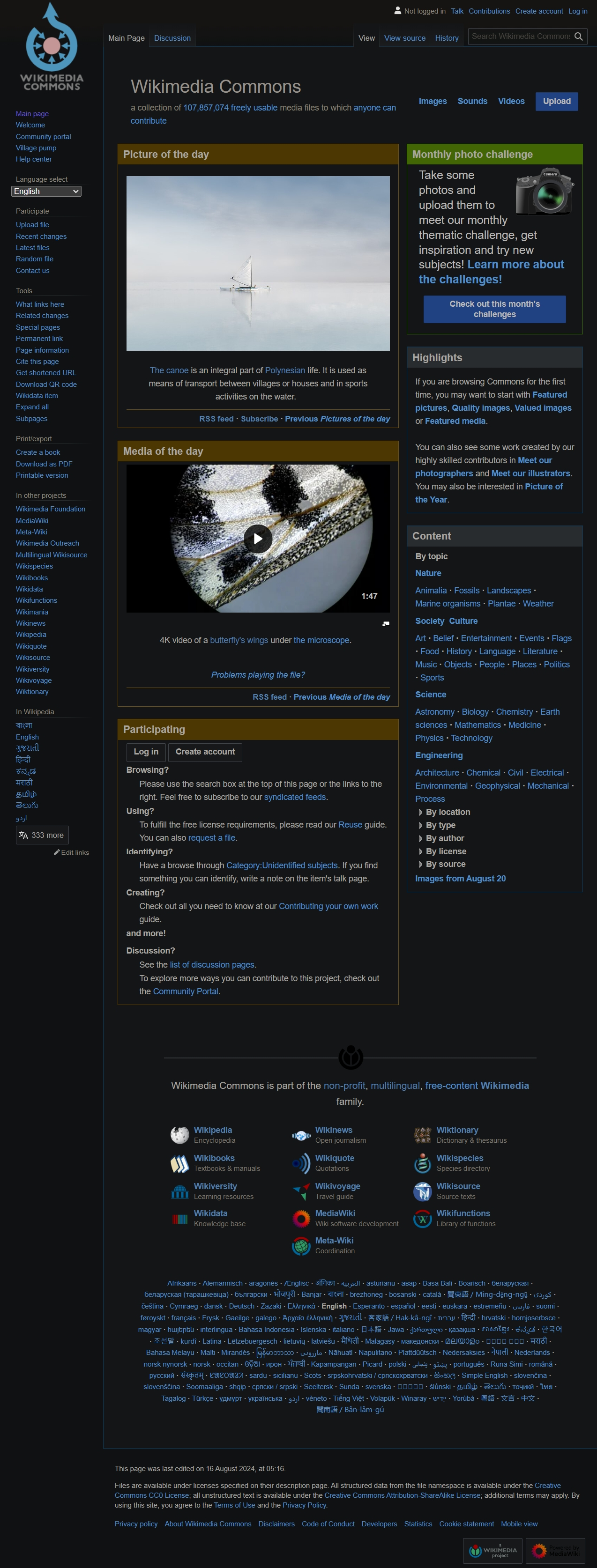Click Problems playing the file link
Screen dimensions: 597x1568
click(258, 674)
